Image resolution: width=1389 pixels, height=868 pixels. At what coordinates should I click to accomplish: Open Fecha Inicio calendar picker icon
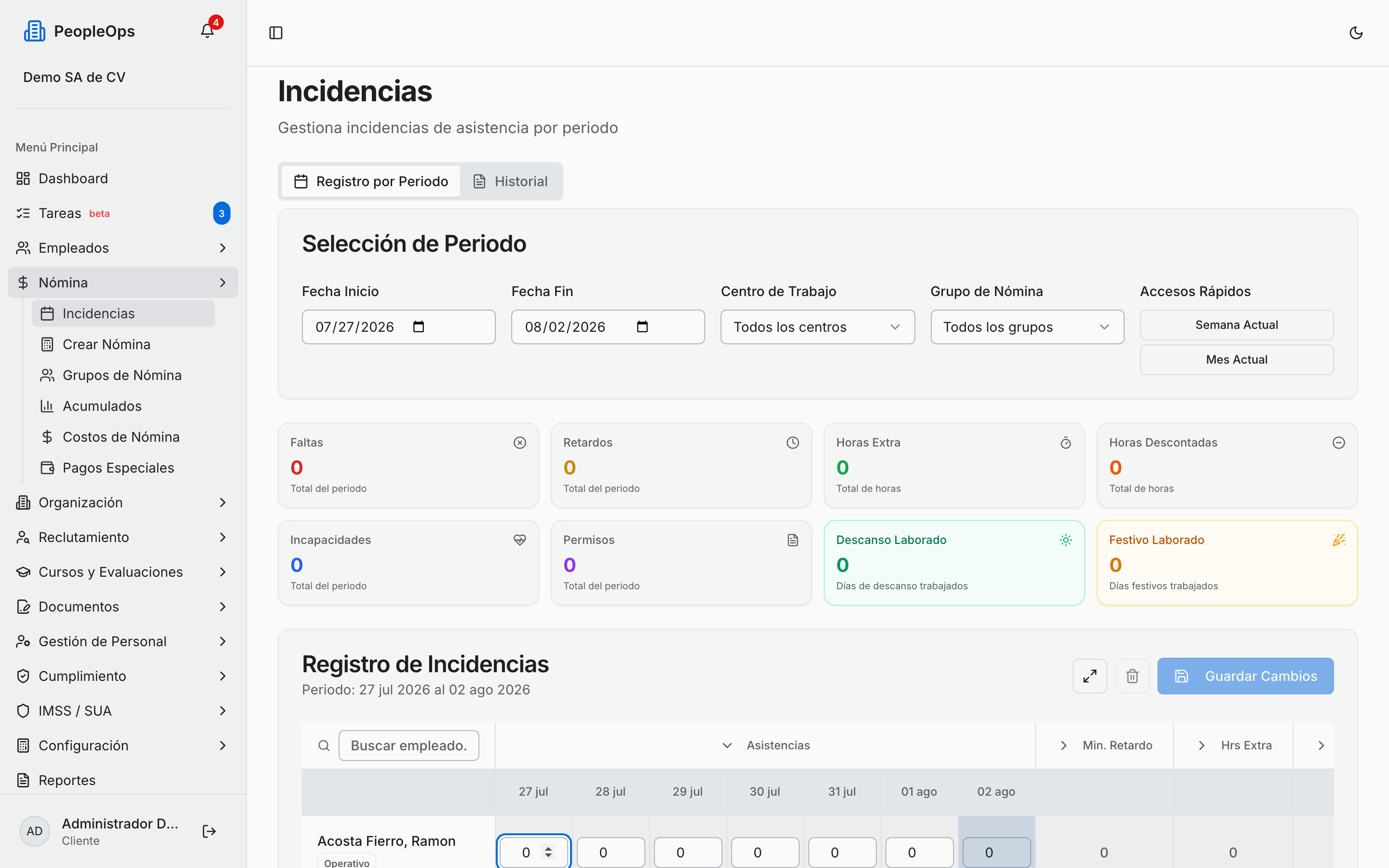tap(419, 326)
